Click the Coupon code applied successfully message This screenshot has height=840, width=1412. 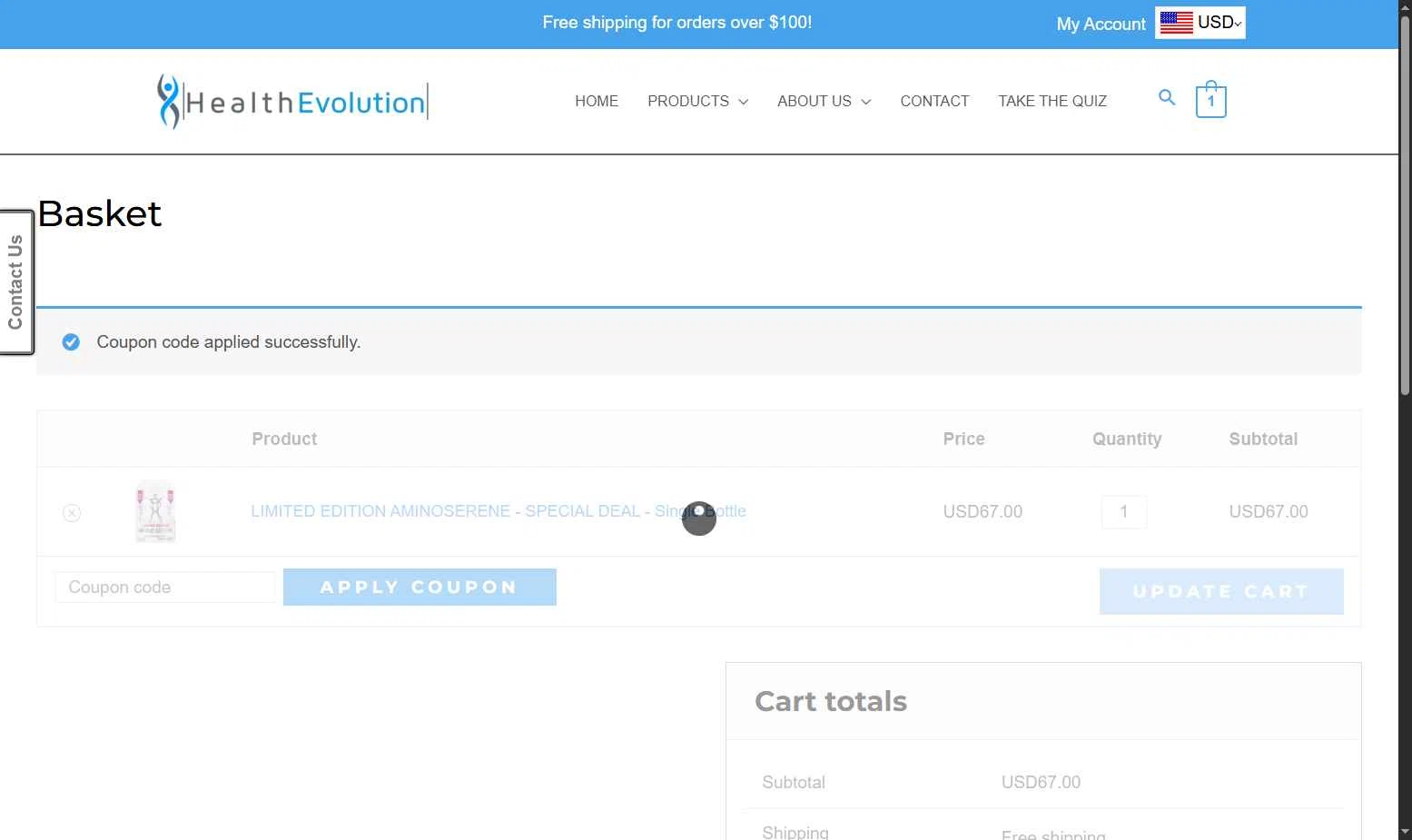[x=229, y=342]
